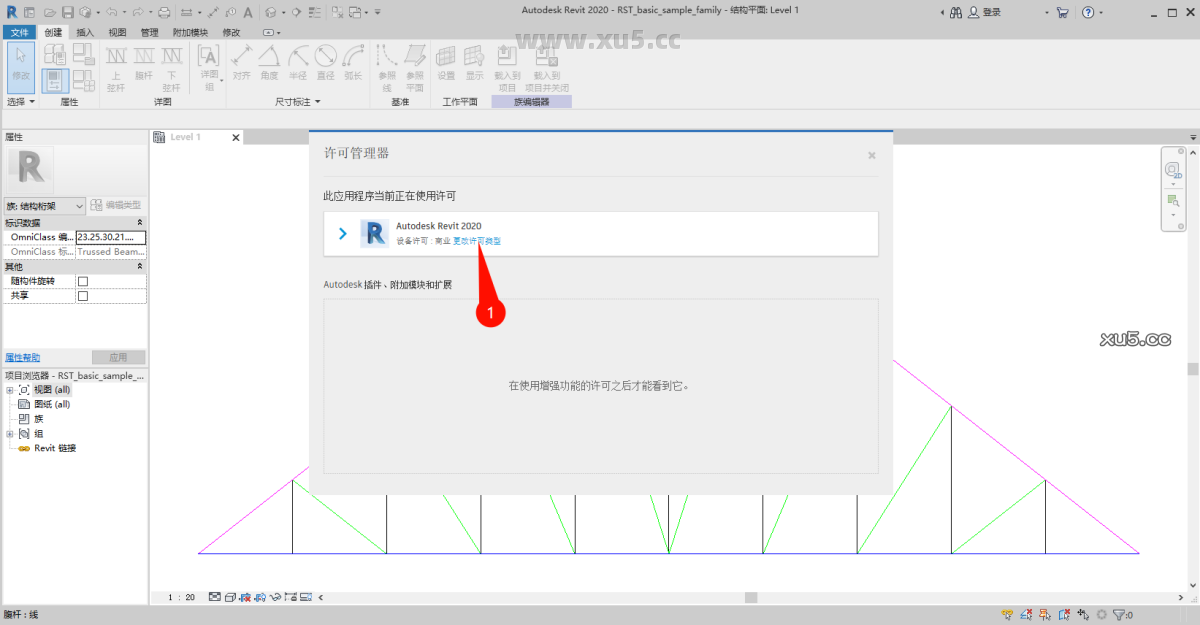The width and height of the screenshot is (1200, 625).
Task: Select the 参照平面 reference plane tool
Action: (415, 68)
